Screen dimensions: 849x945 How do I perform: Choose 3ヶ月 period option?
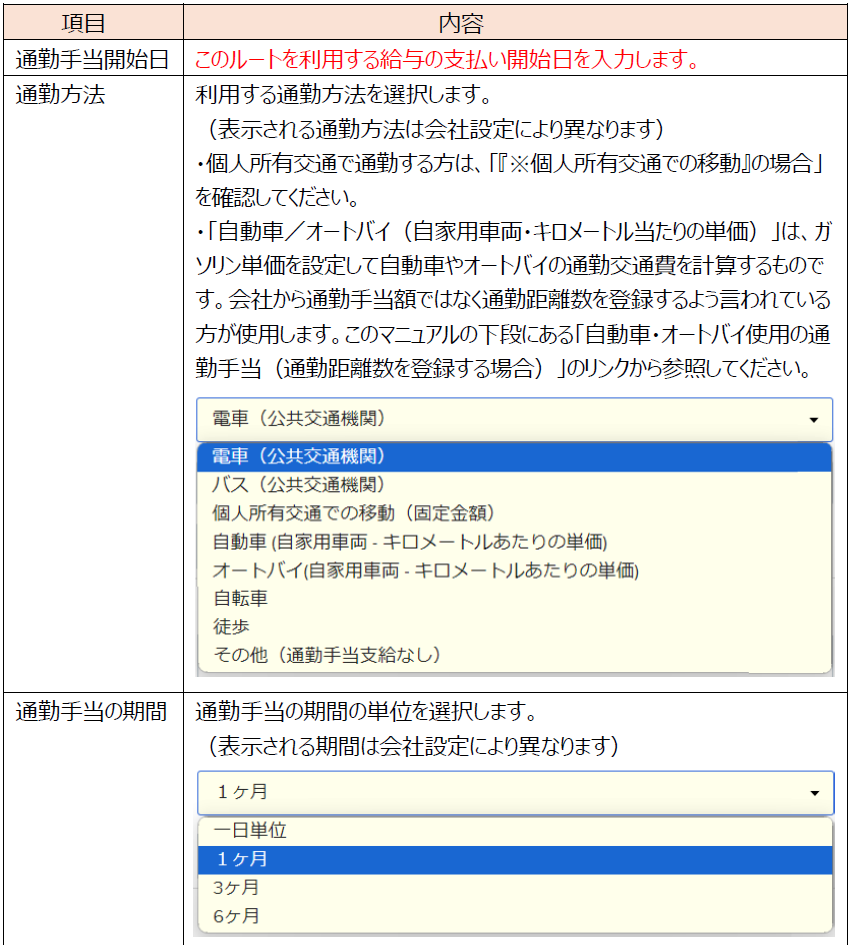coord(236,887)
